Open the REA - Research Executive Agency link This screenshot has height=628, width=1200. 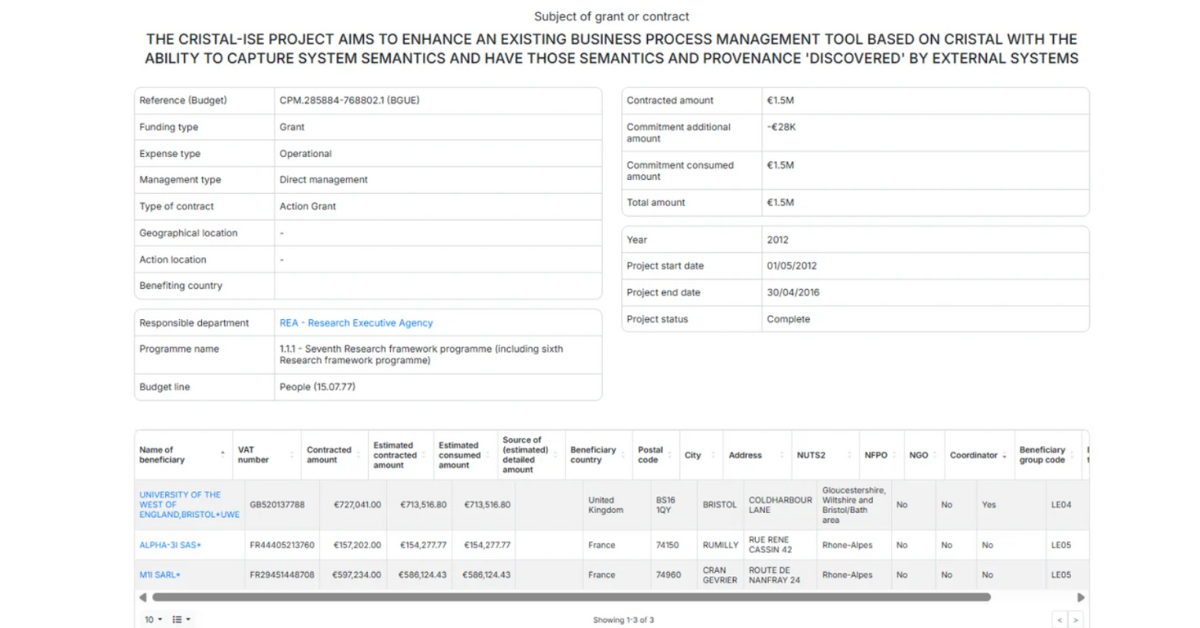pyautogui.click(x=356, y=323)
